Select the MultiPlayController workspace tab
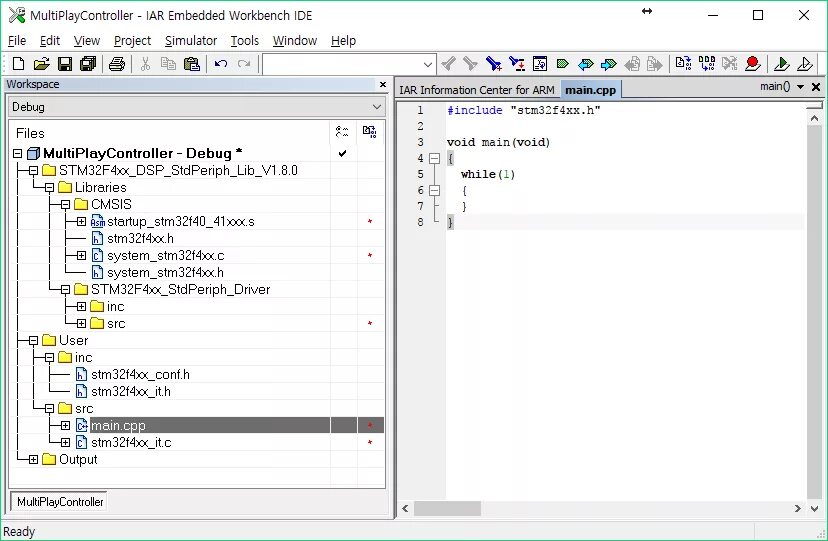Viewport: 828px width, 541px height. pyautogui.click(x=60, y=501)
